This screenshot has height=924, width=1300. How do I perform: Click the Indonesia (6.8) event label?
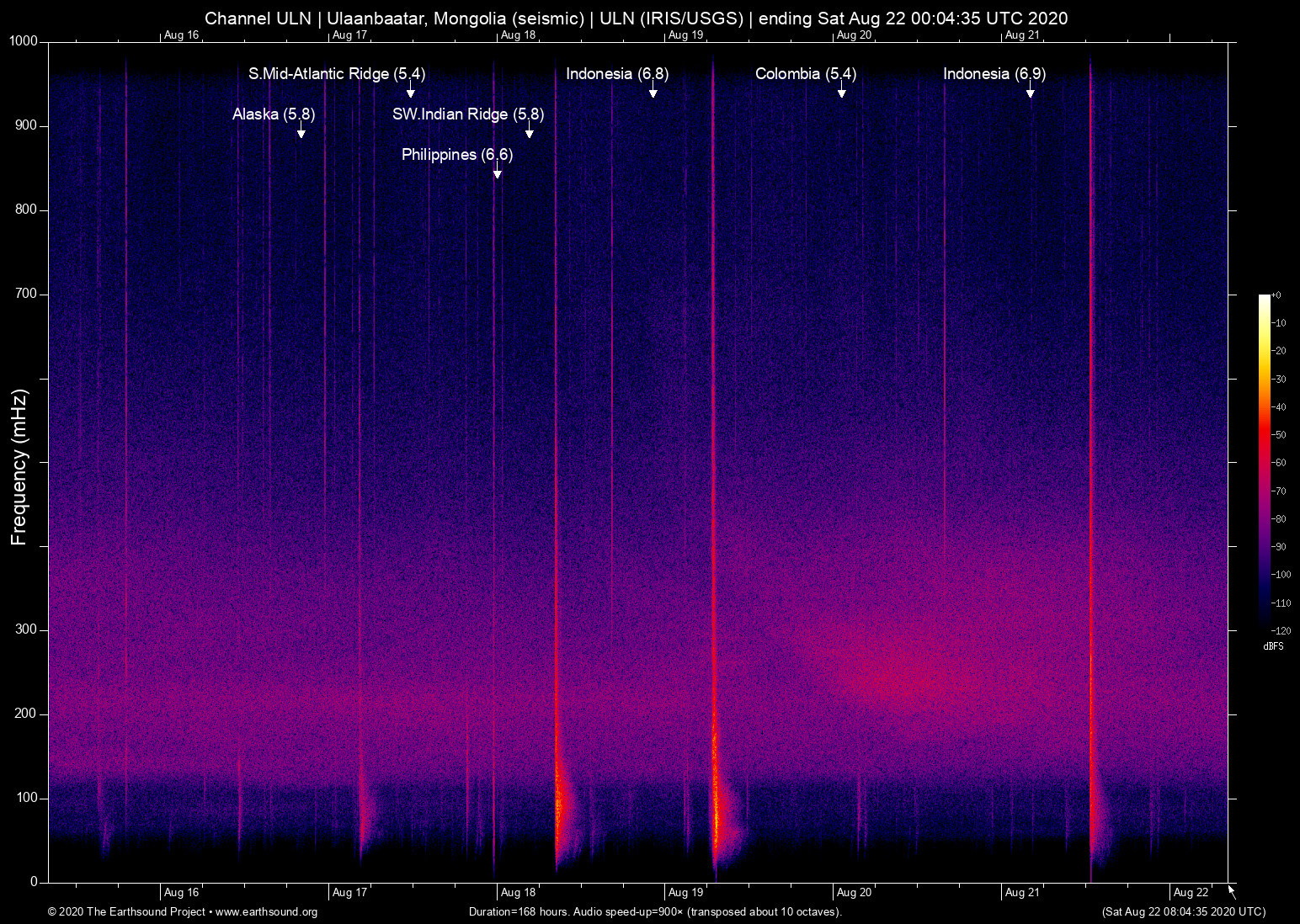[617, 73]
